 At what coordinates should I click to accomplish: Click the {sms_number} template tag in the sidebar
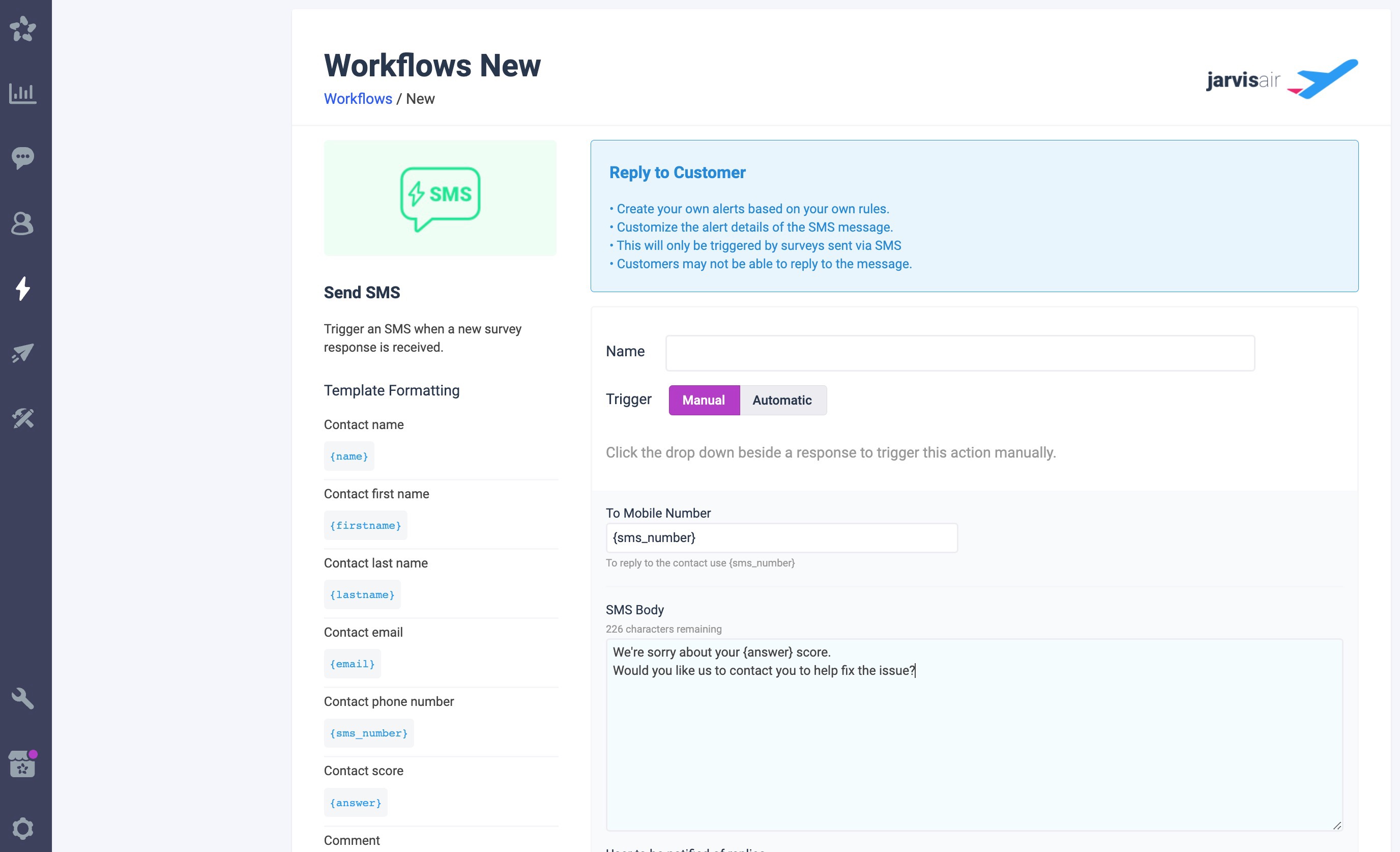click(x=369, y=733)
